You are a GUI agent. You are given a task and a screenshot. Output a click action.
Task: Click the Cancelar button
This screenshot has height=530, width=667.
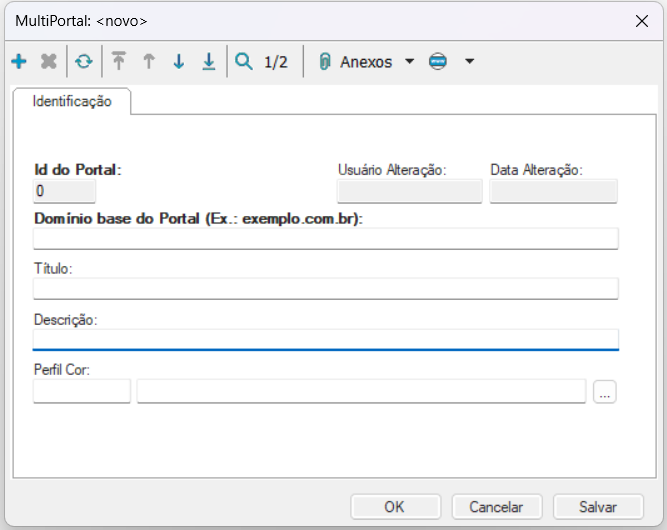(496, 507)
